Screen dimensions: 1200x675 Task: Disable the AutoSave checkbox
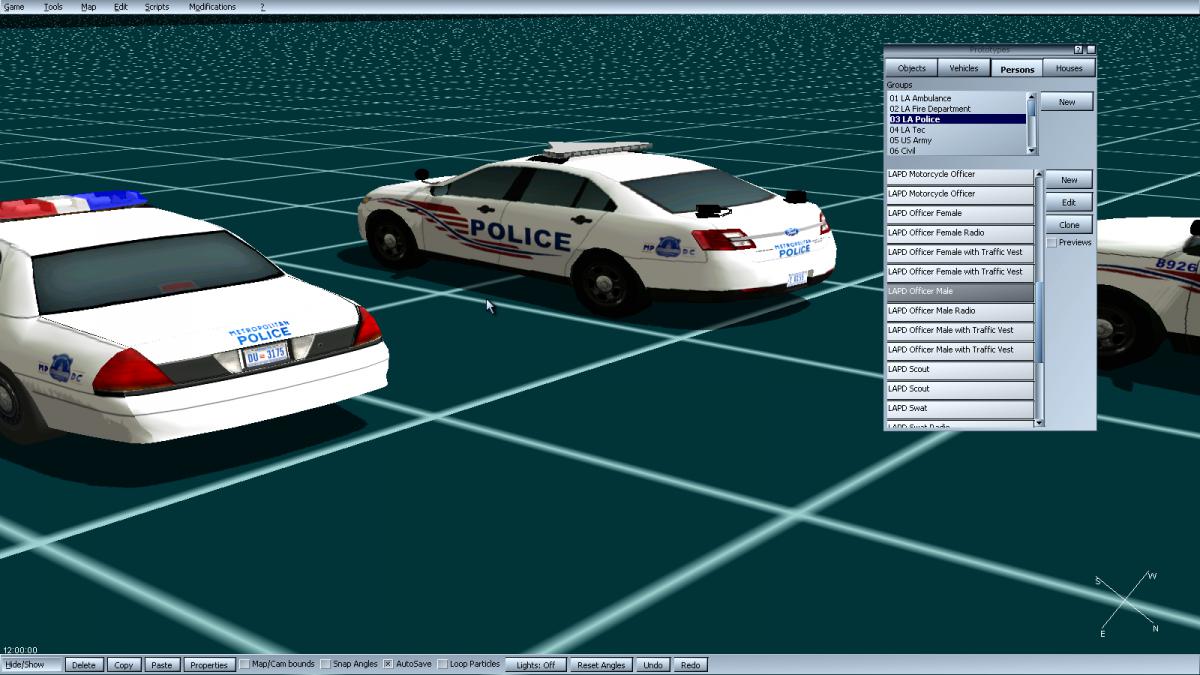tap(388, 664)
